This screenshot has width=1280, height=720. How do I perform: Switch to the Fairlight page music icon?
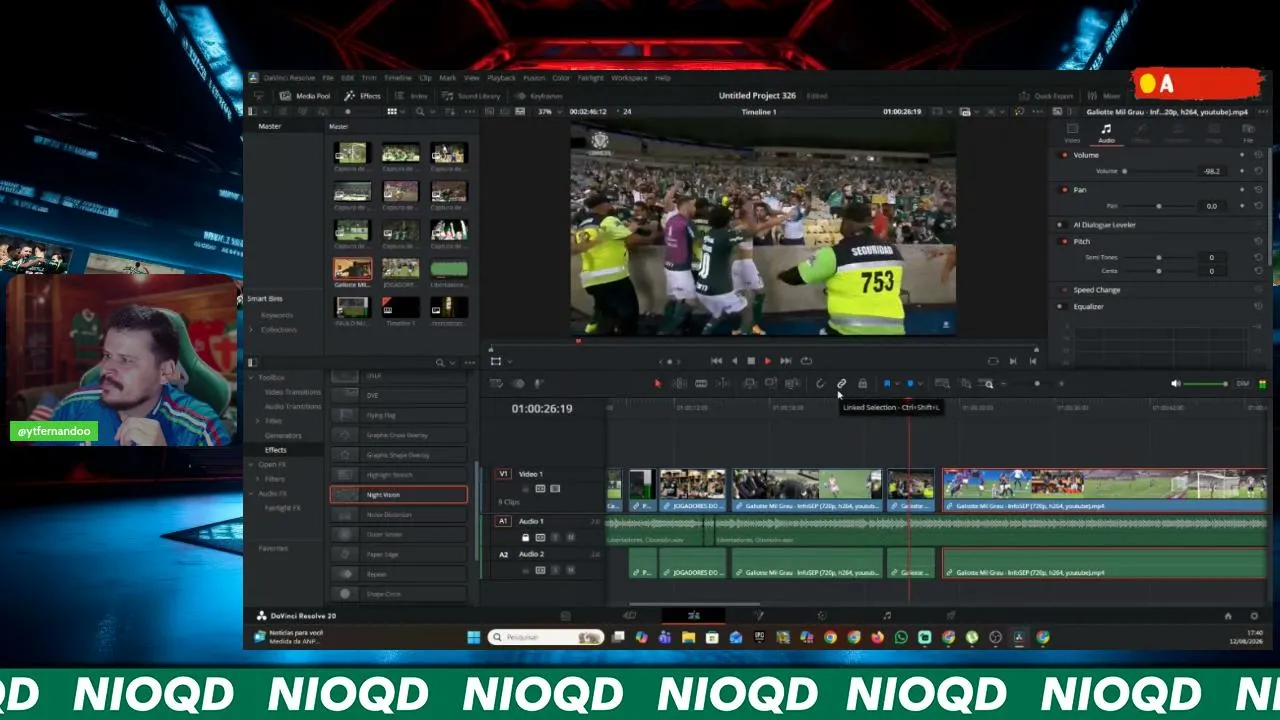click(887, 616)
